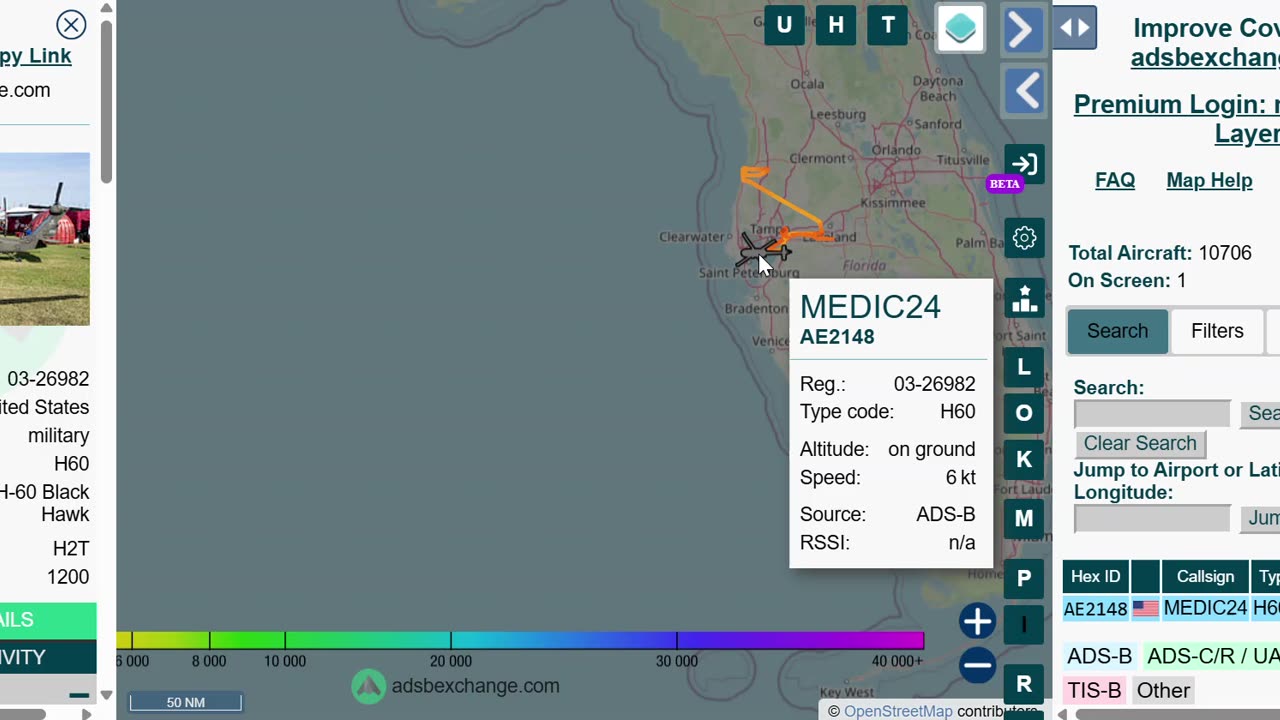Image resolution: width=1280 pixels, height=720 pixels.
Task: Expand sidebar with double-arrow button
Action: click(x=1075, y=27)
